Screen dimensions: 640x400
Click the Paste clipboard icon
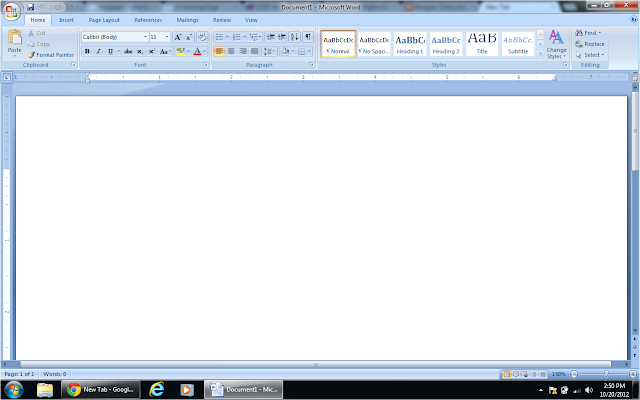[x=15, y=37]
